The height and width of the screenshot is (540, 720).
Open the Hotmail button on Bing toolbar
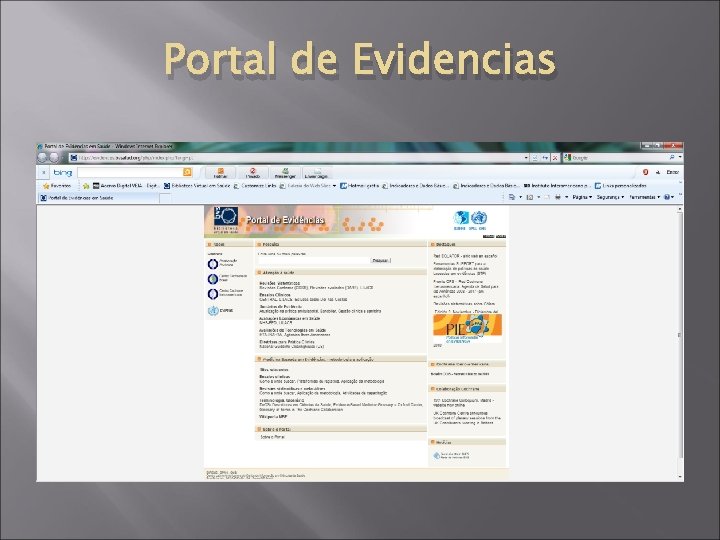pyautogui.click(x=220, y=173)
